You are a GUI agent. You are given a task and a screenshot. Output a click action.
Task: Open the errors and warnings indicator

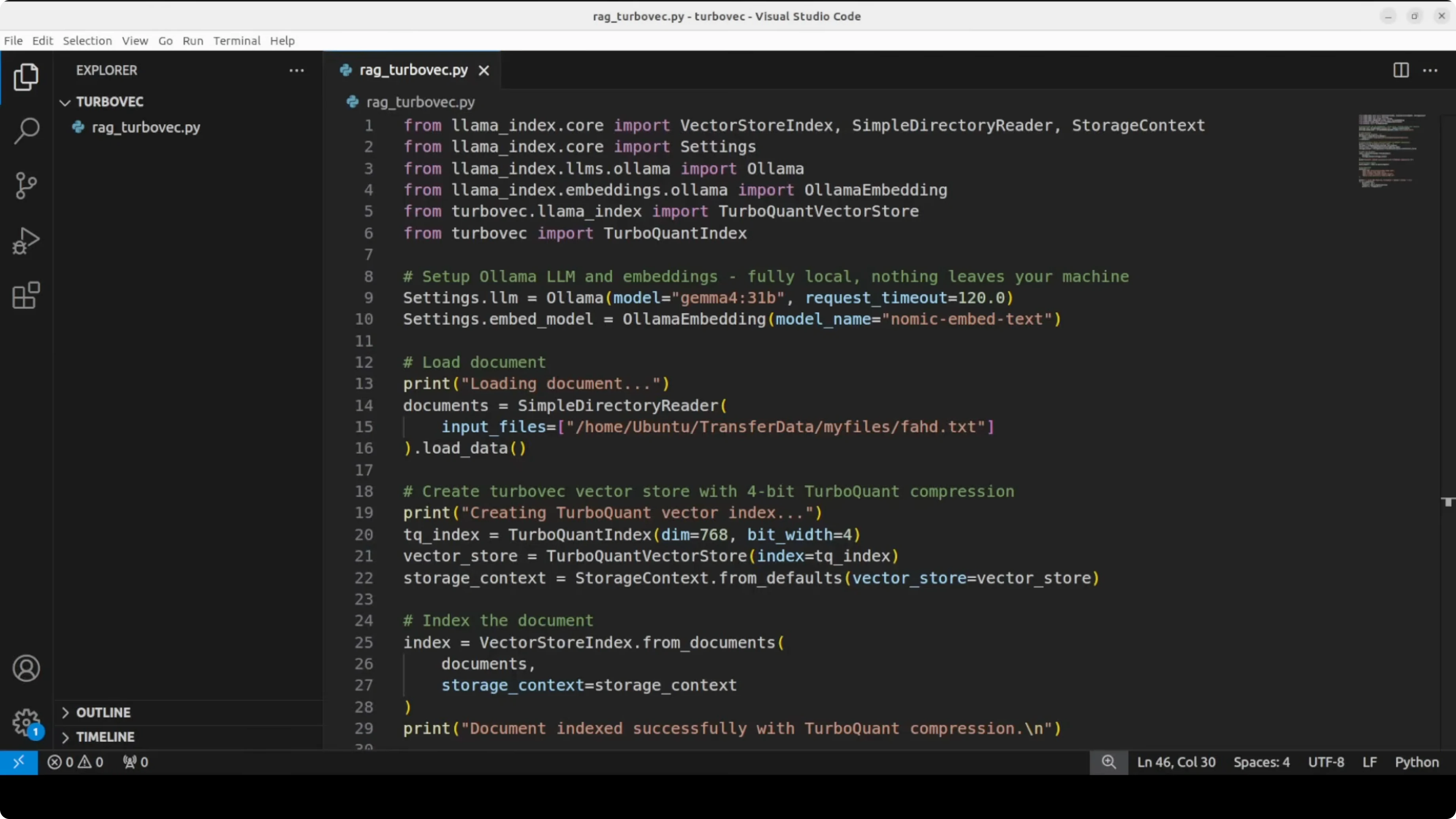tap(75, 762)
